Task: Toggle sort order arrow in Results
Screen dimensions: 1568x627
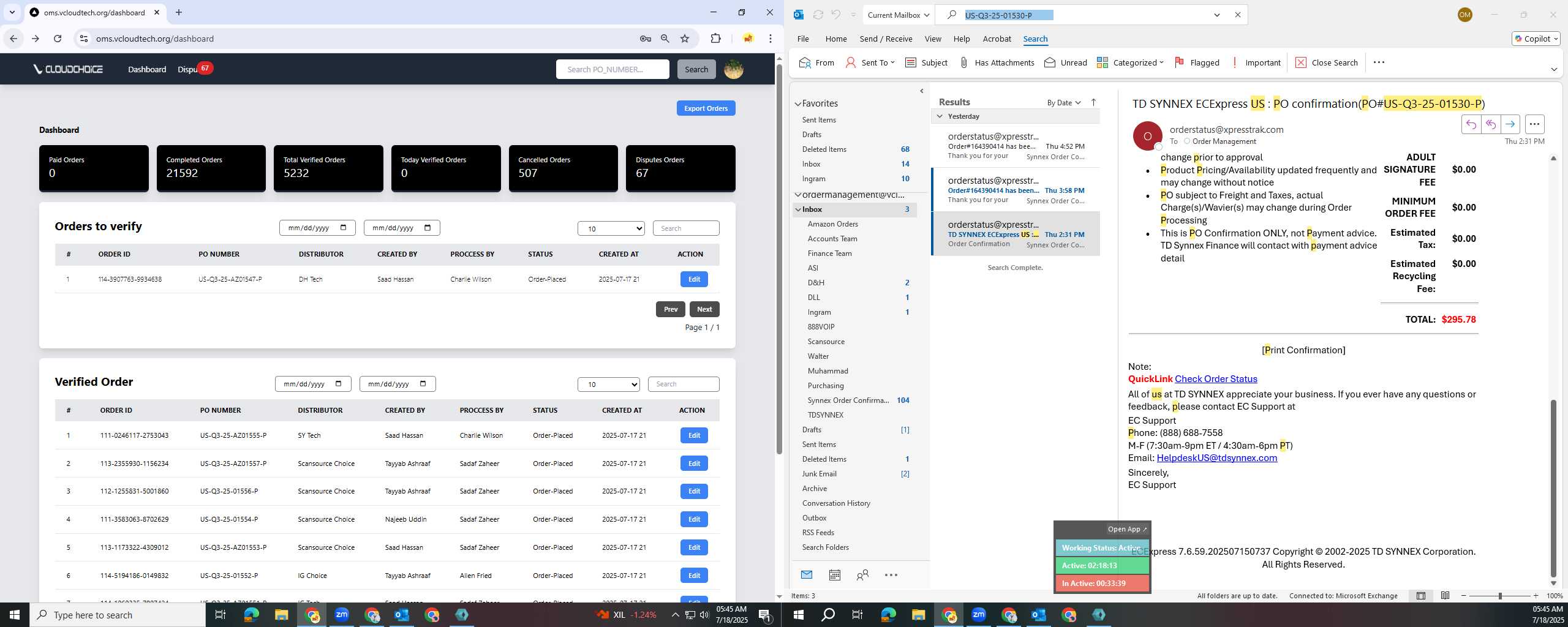Action: click(1093, 102)
